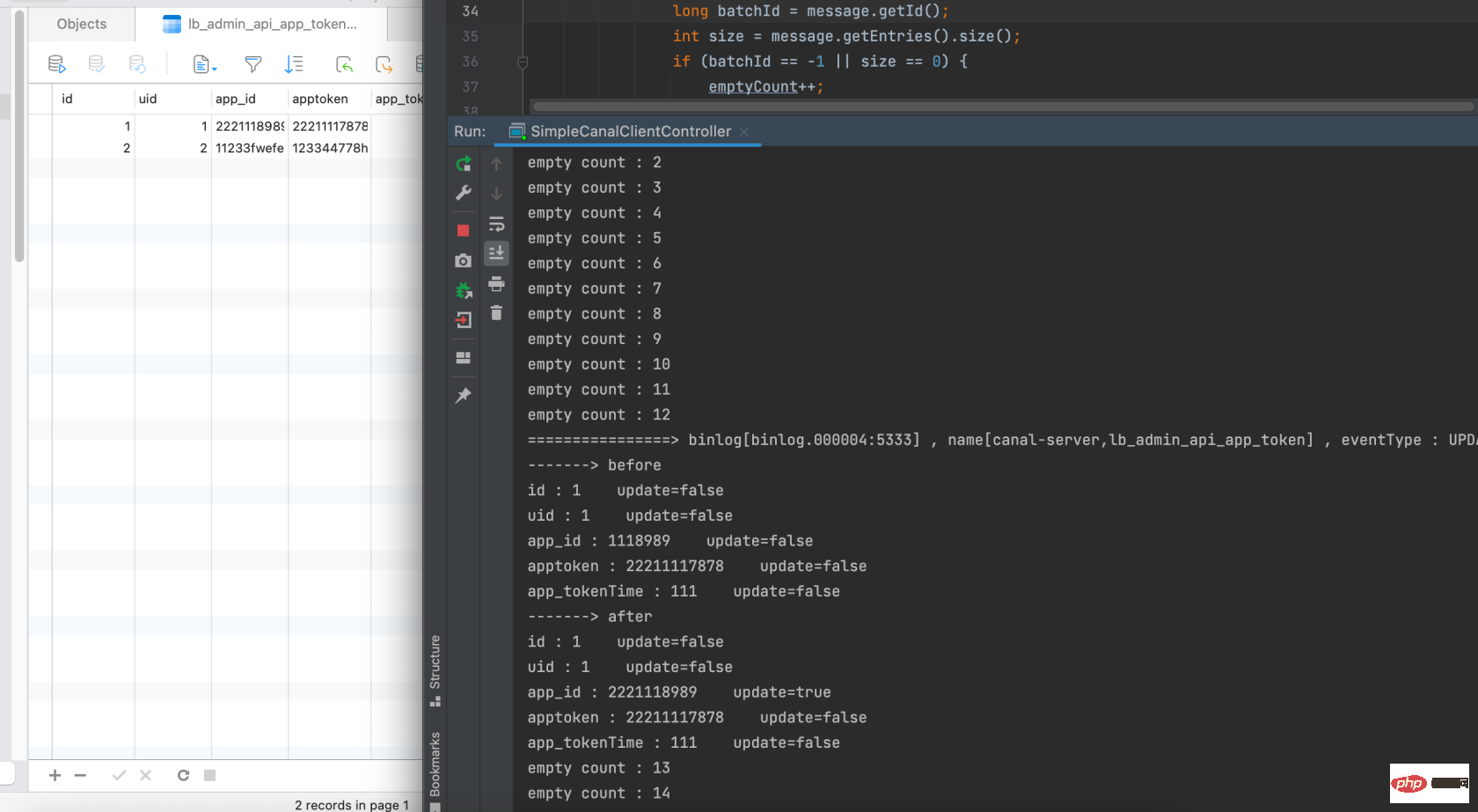This screenshot has height=812, width=1478.
Task: Close the SimpleCanalClientController run tab
Action: [744, 132]
